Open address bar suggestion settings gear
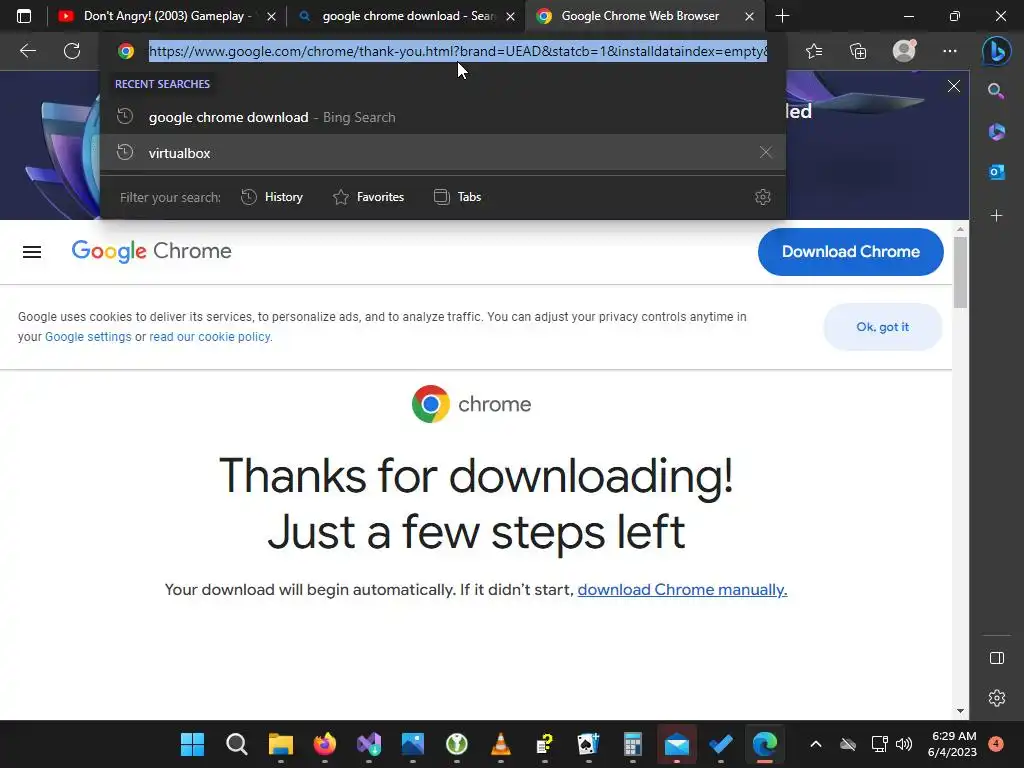 pos(763,197)
